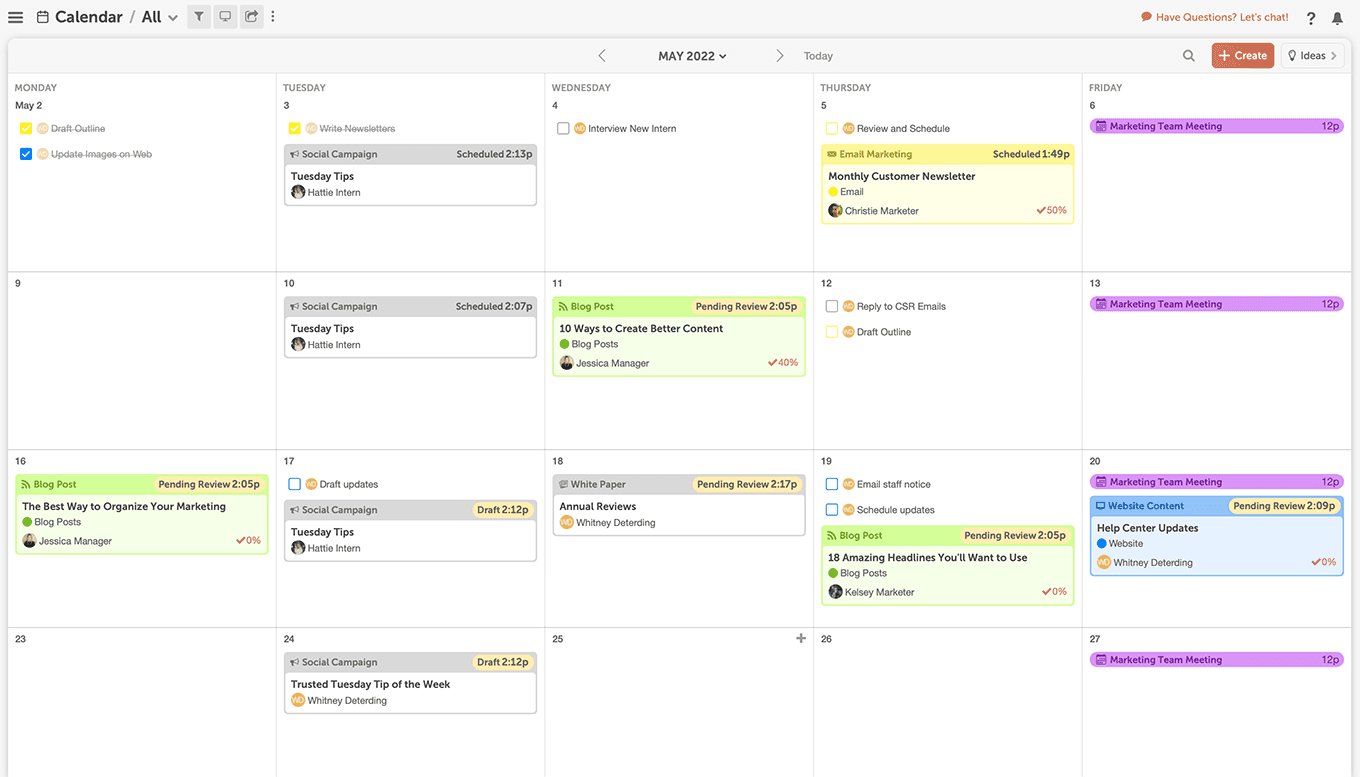Uncheck the completed Draft Outline task
1360x777 pixels.
pyautogui.click(x=25, y=128)
